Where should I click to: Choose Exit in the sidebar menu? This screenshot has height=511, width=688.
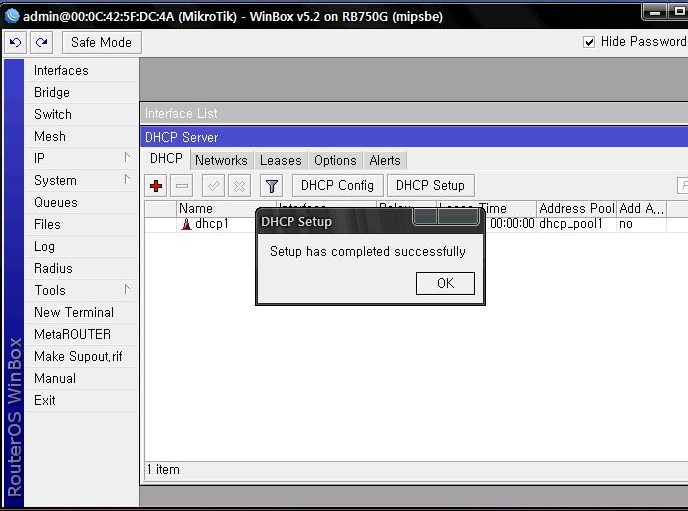pos(82,400)
